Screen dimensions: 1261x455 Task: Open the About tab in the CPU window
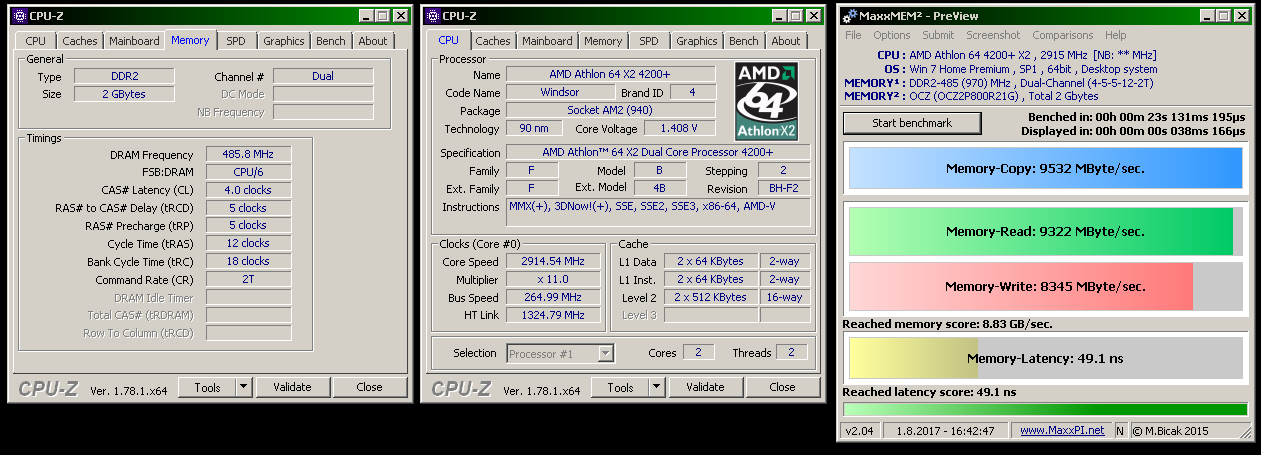[x=786, y=41]
